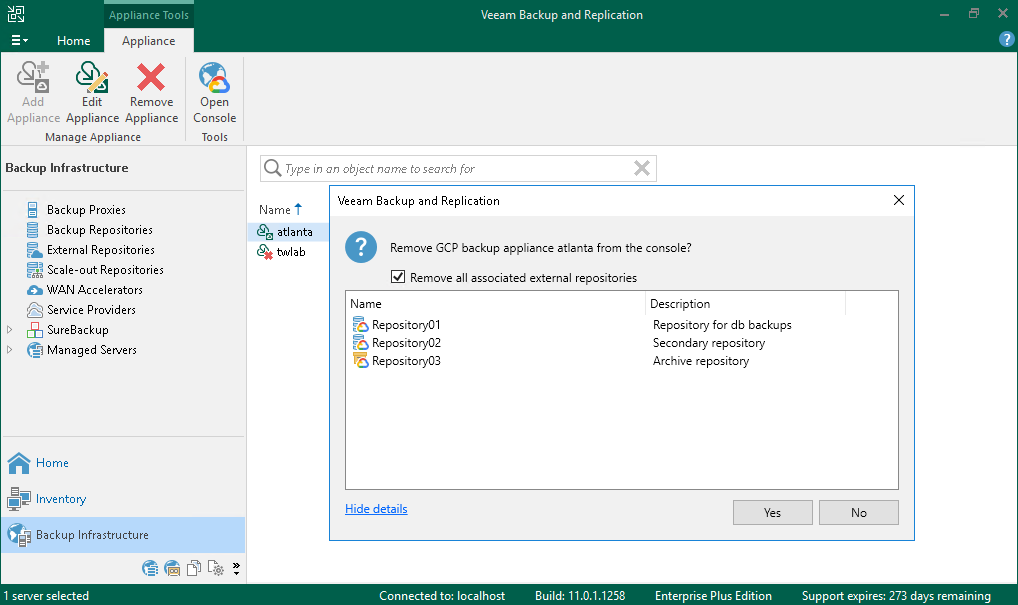Click the Description column header in the dialog
Screen dimensions: 1018x605
747,304
